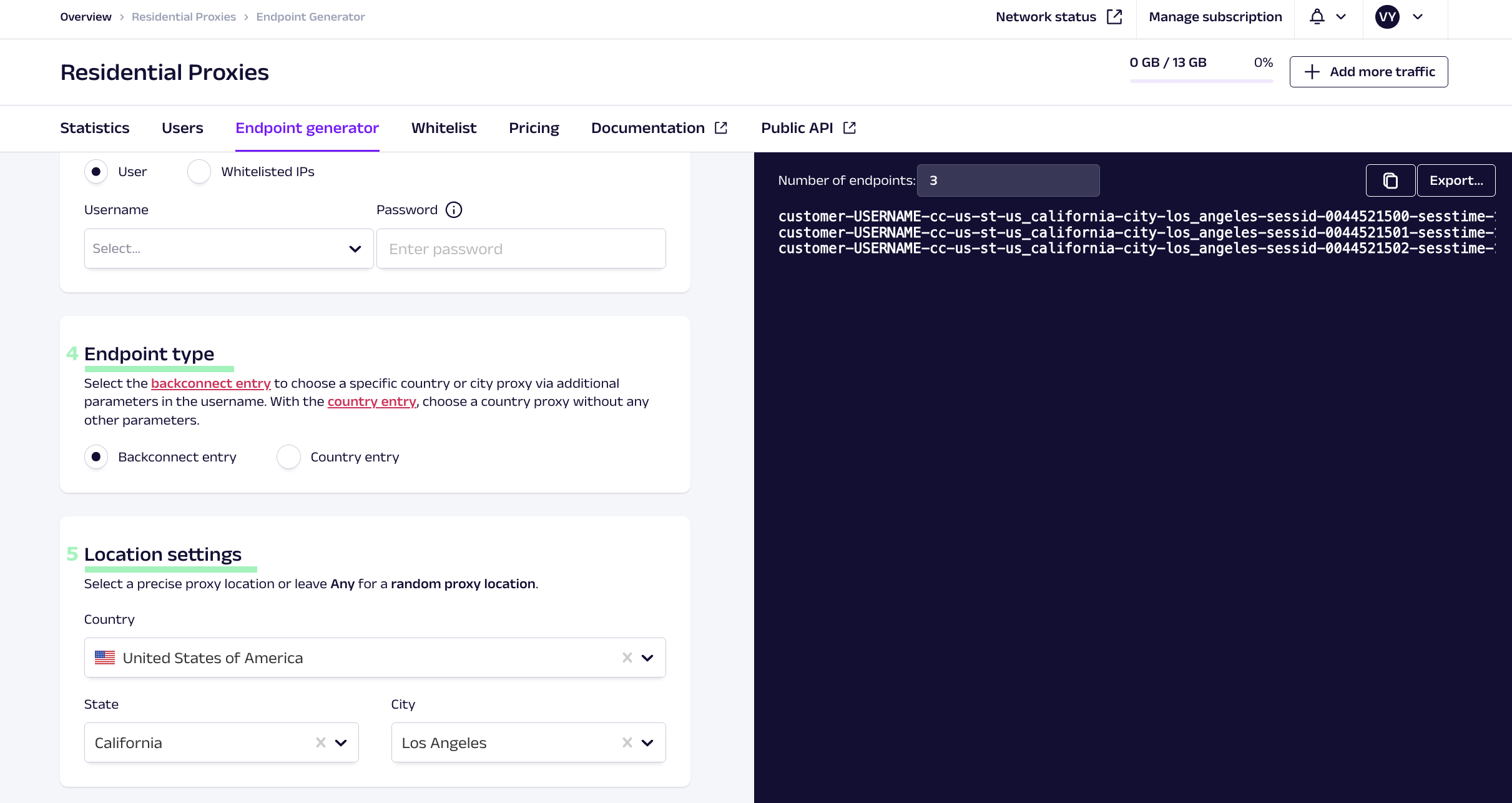Open the notifications bell icon
This screenshot has height=803, width=1512.
(1317, 17)
